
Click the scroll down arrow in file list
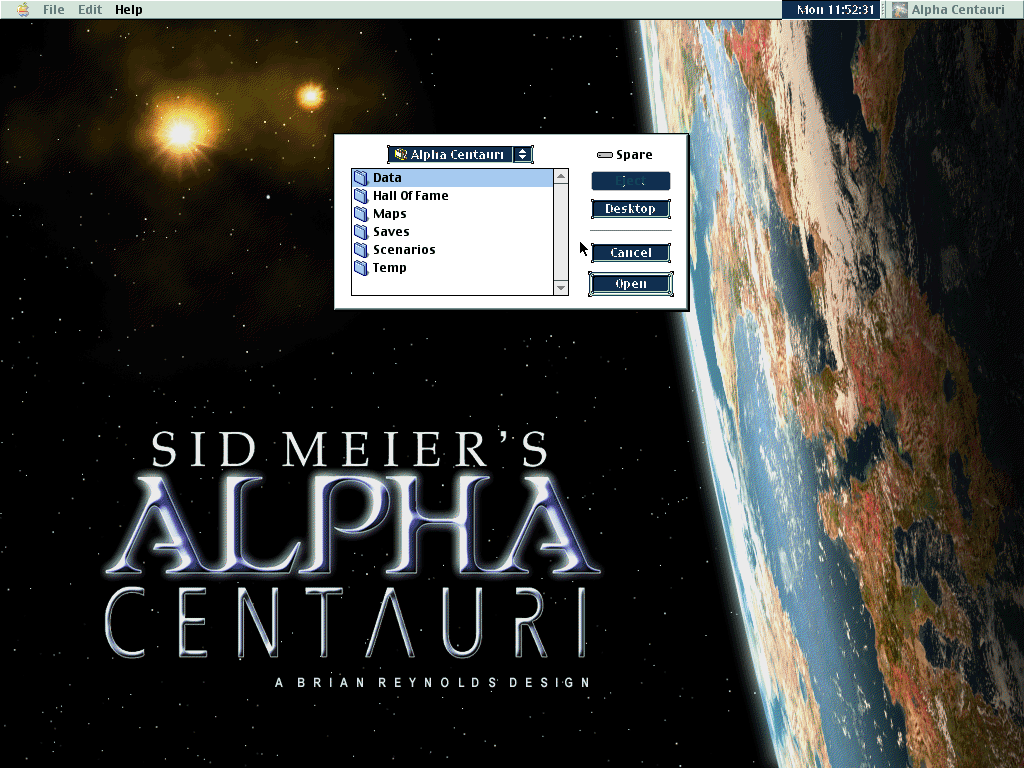pos(560,287)
